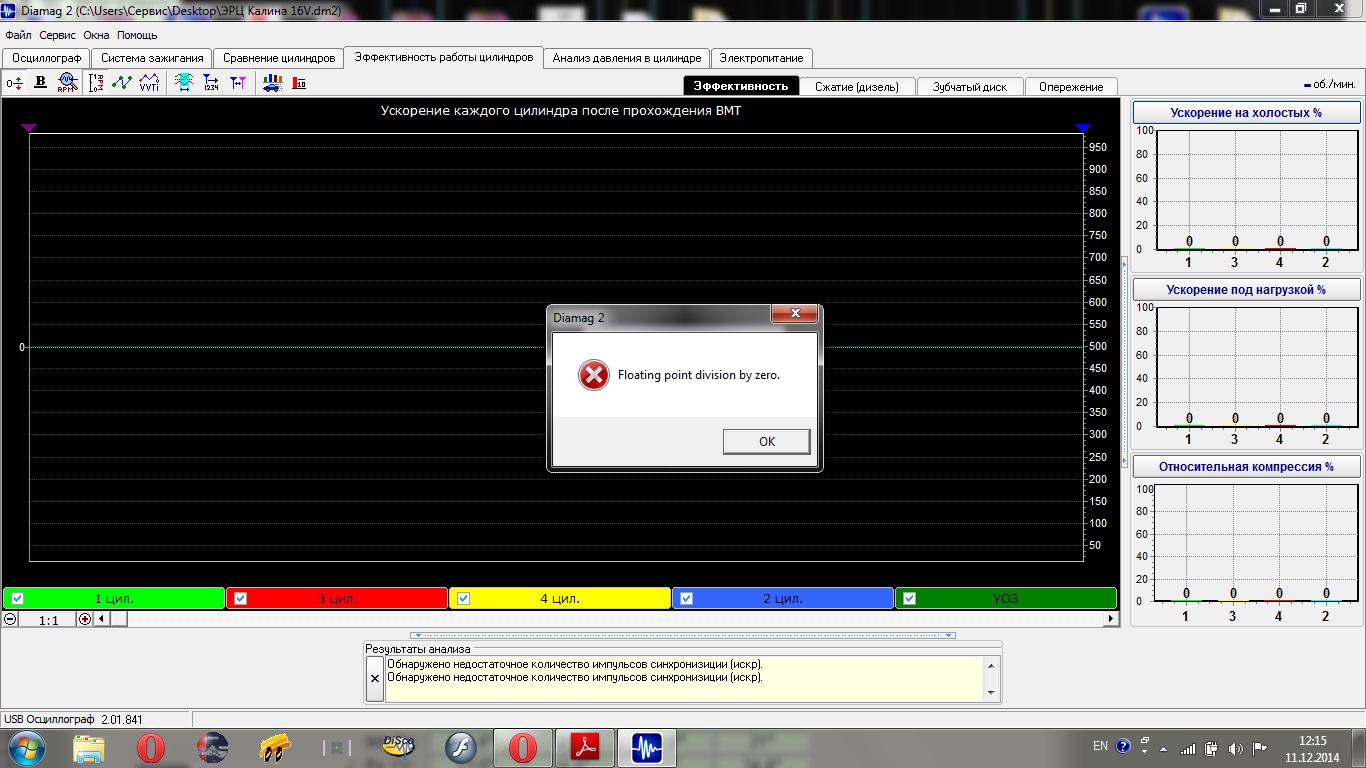Click the help question mark tray icon
This screenshot has height=768, width=1366.
[1123, 746]
